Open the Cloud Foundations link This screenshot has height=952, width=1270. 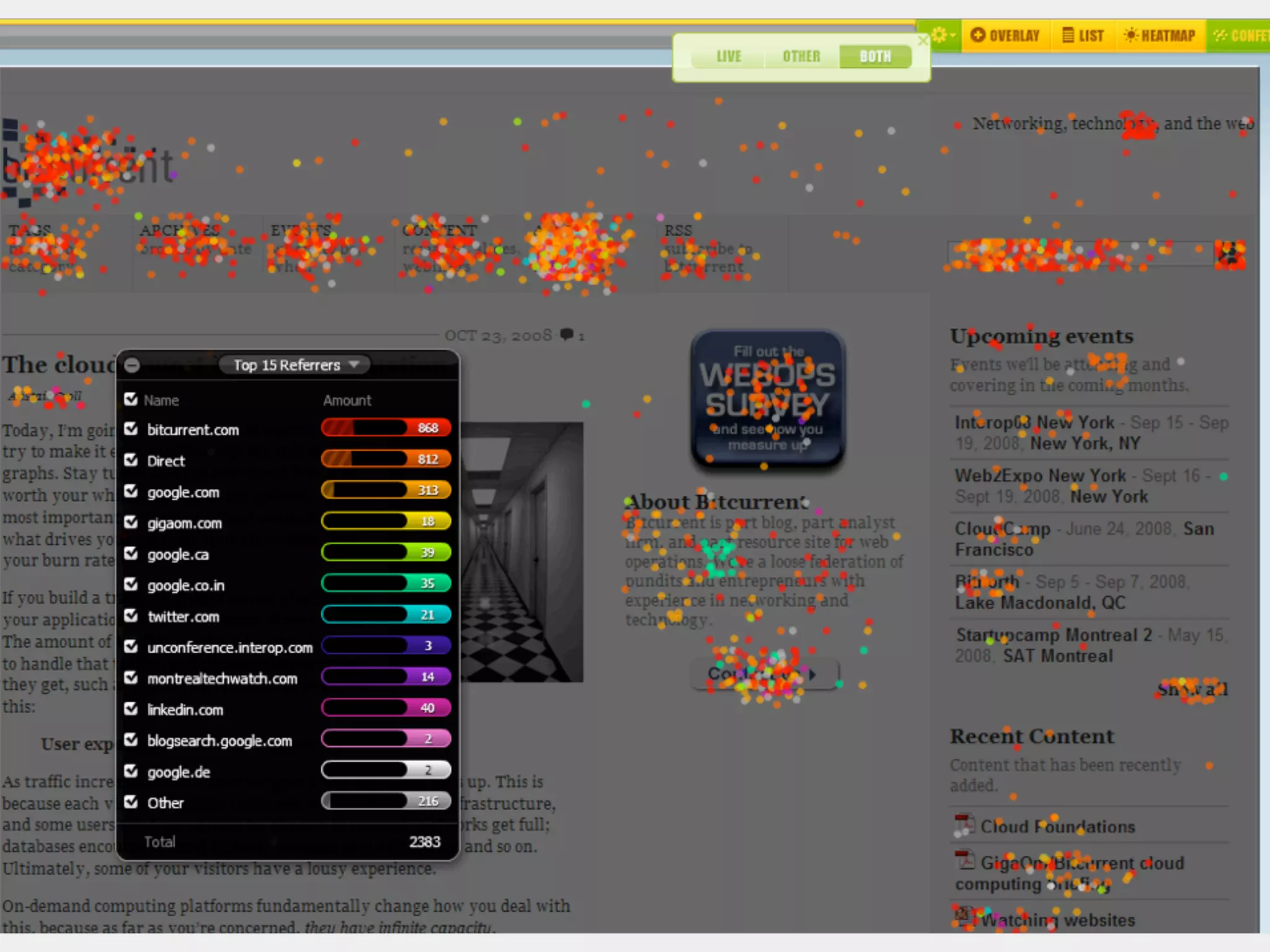pyautogui.click(x=1057, y=827)
